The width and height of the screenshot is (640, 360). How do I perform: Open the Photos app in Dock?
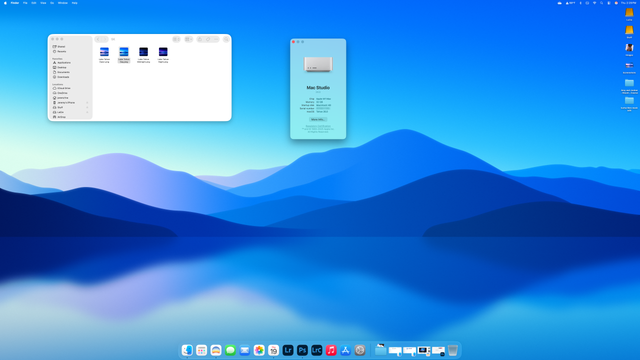(x=259, y=350)
